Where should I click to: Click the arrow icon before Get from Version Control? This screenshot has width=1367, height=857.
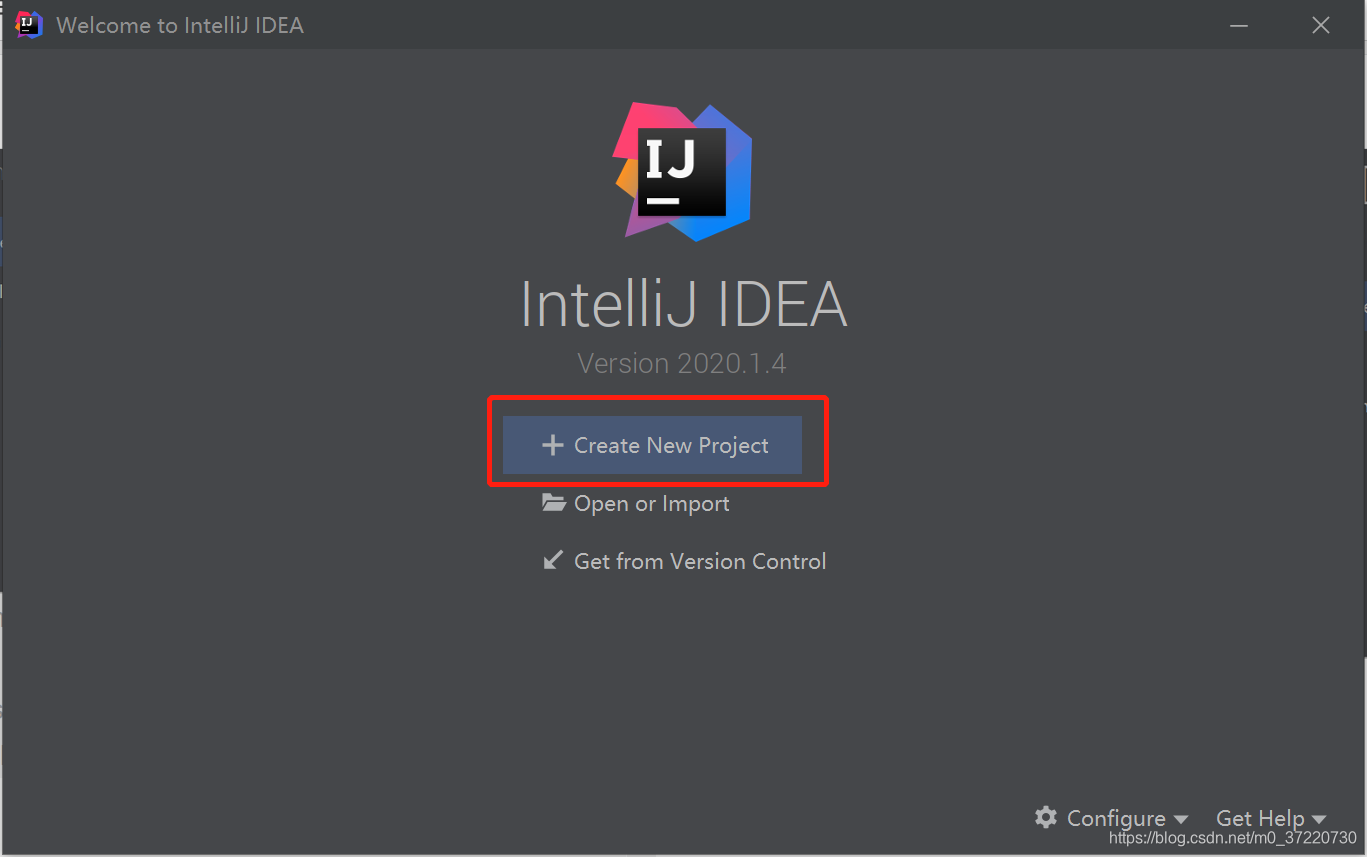[x=553, y=560]
